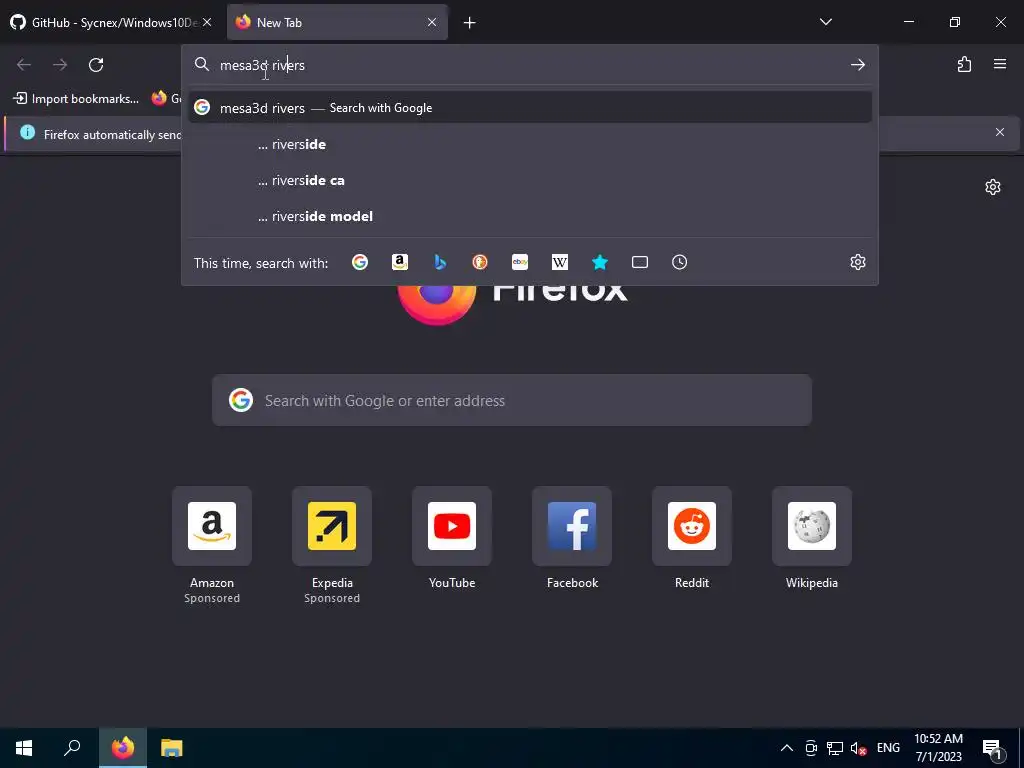
Task: Expand the list all tabs chevron
Action: tap(825, 22)
